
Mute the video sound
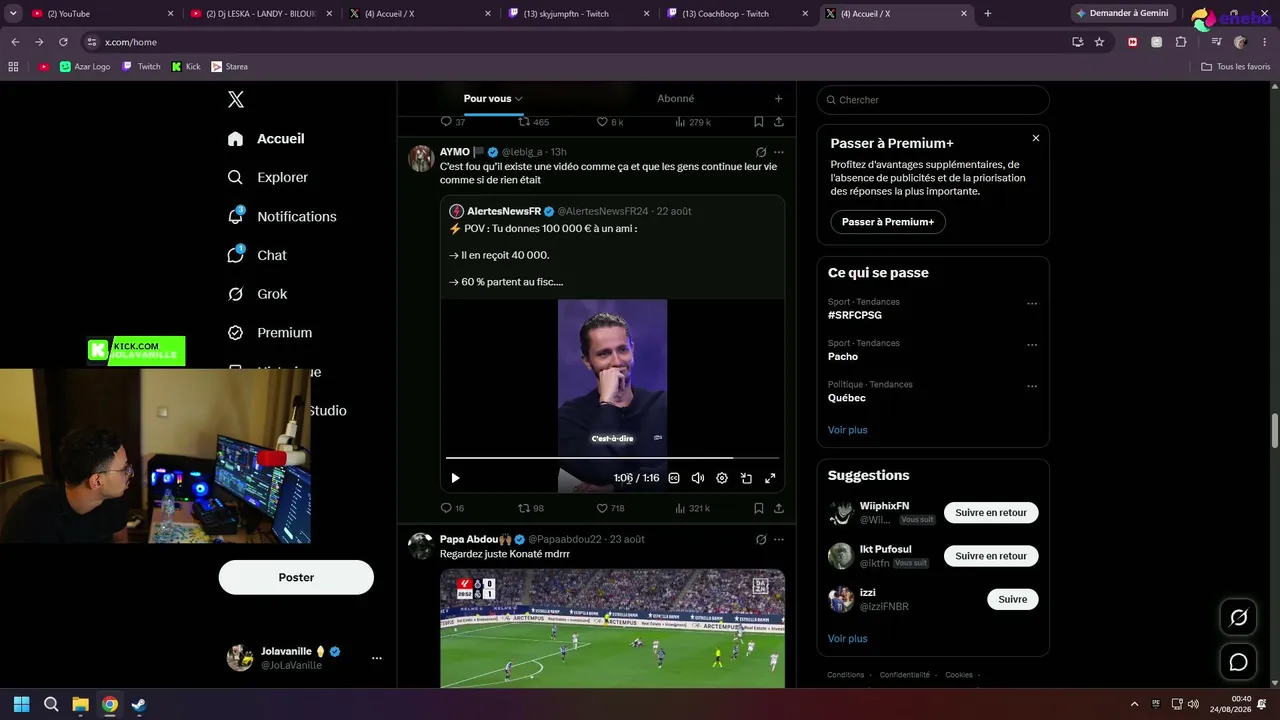pos(698,478)
